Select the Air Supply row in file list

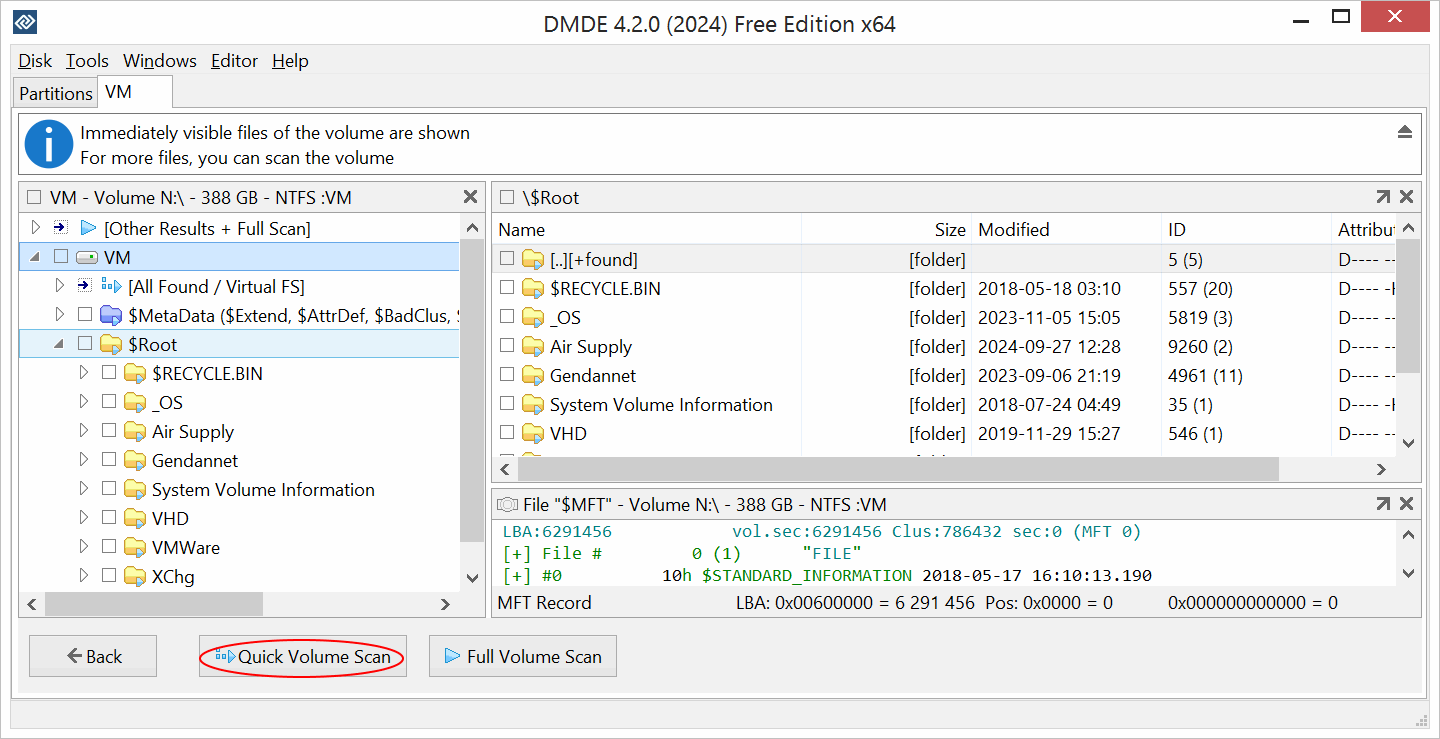(944, 347)
